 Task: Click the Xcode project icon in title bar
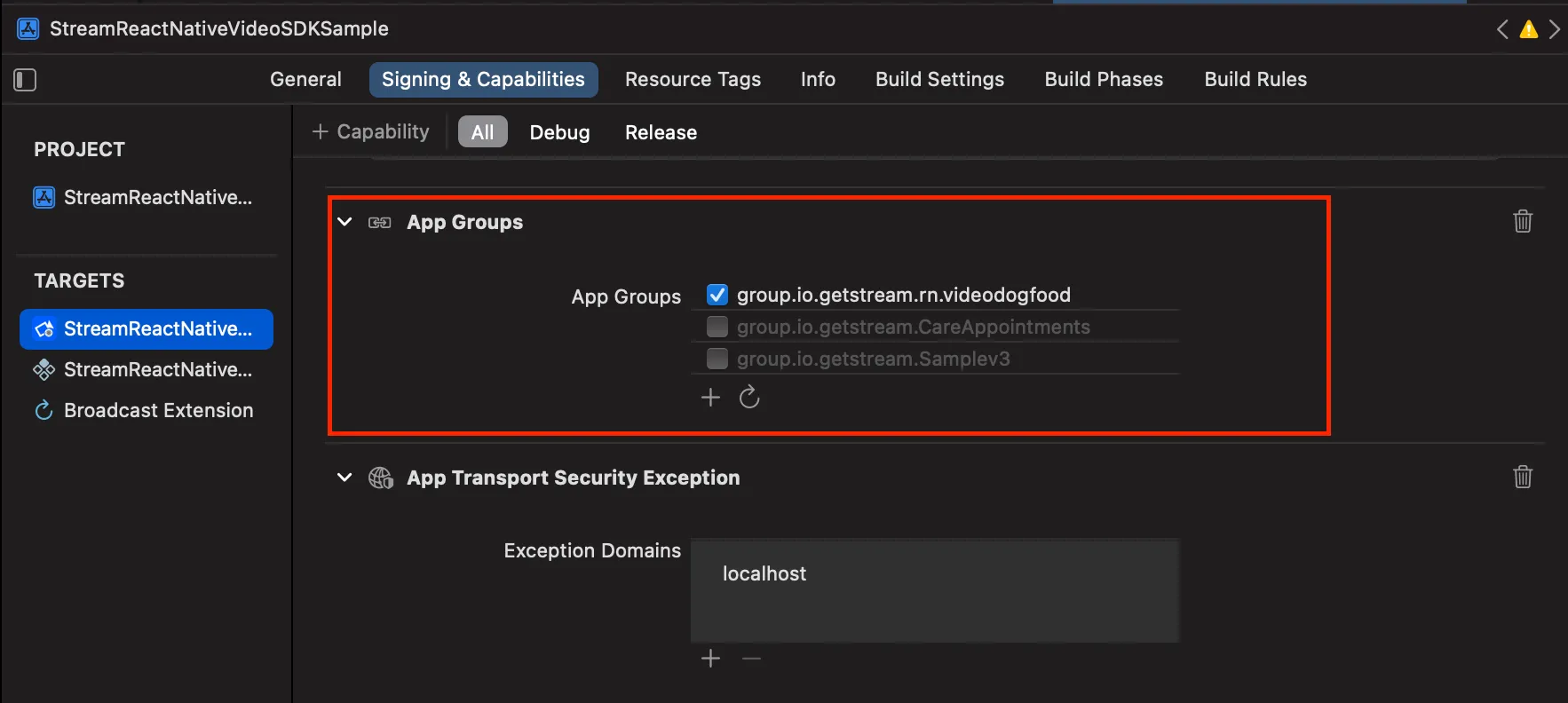point(28,28)
